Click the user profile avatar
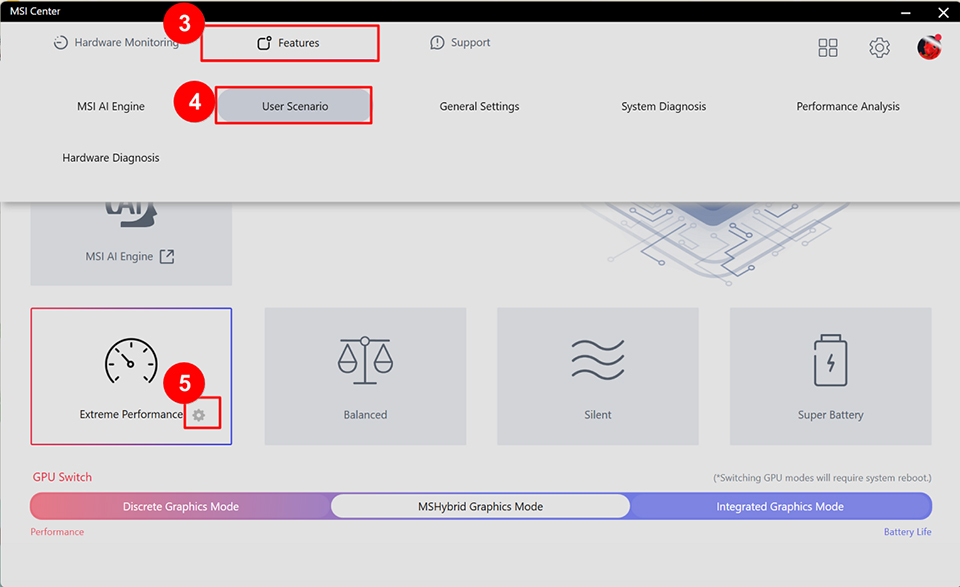Screen dimensions: 960x587 pos(929,47)
